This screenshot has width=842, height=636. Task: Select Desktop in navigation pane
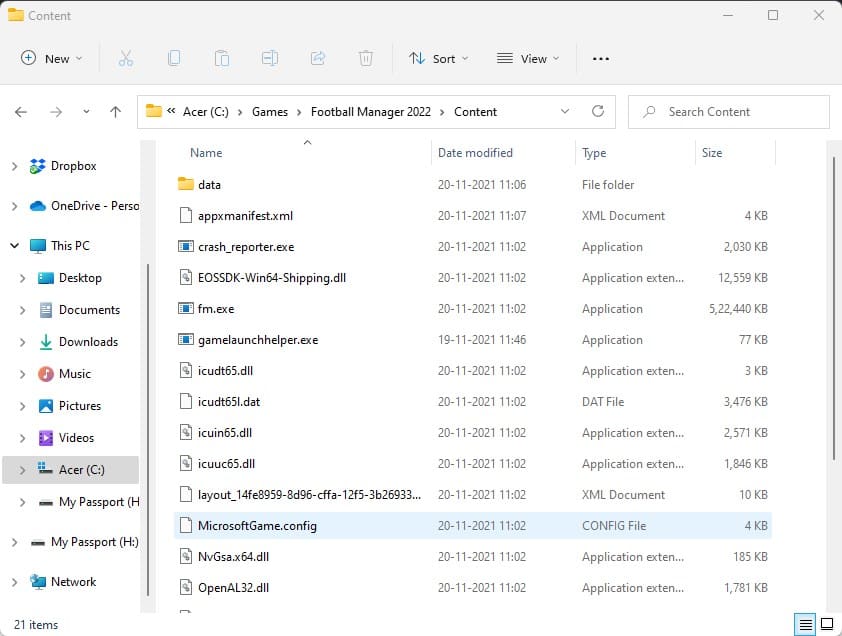click(80, 278)
